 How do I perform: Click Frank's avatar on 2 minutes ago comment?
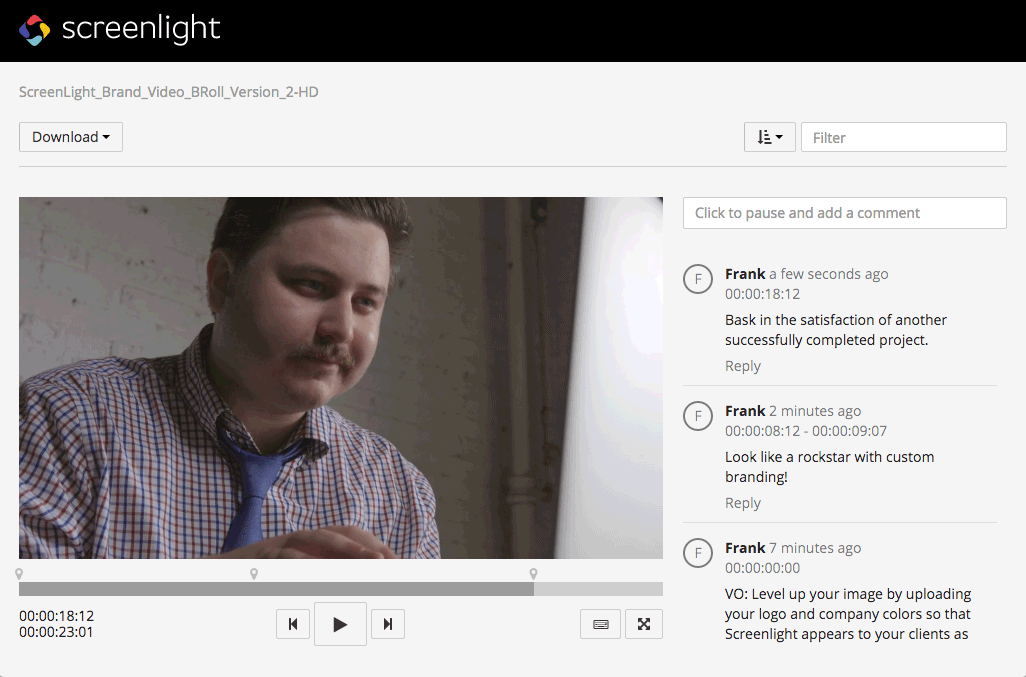[x=698, y=416]
